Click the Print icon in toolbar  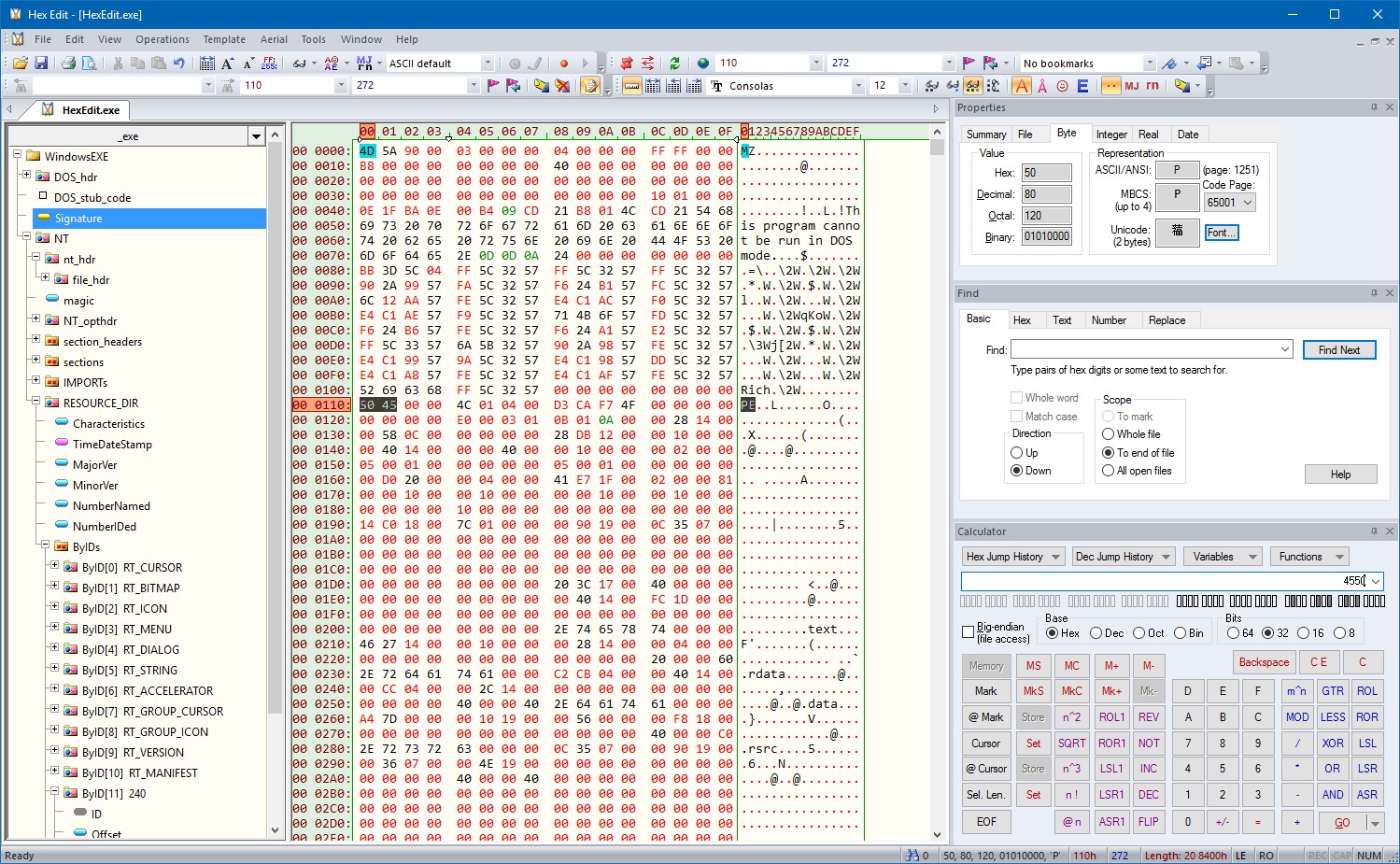(68, 64)
